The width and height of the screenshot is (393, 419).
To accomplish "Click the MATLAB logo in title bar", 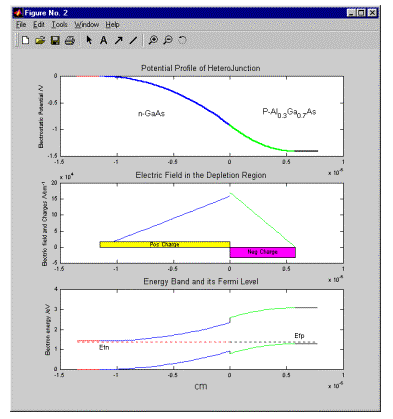I will pyautogui.click(x=18, y=13).
